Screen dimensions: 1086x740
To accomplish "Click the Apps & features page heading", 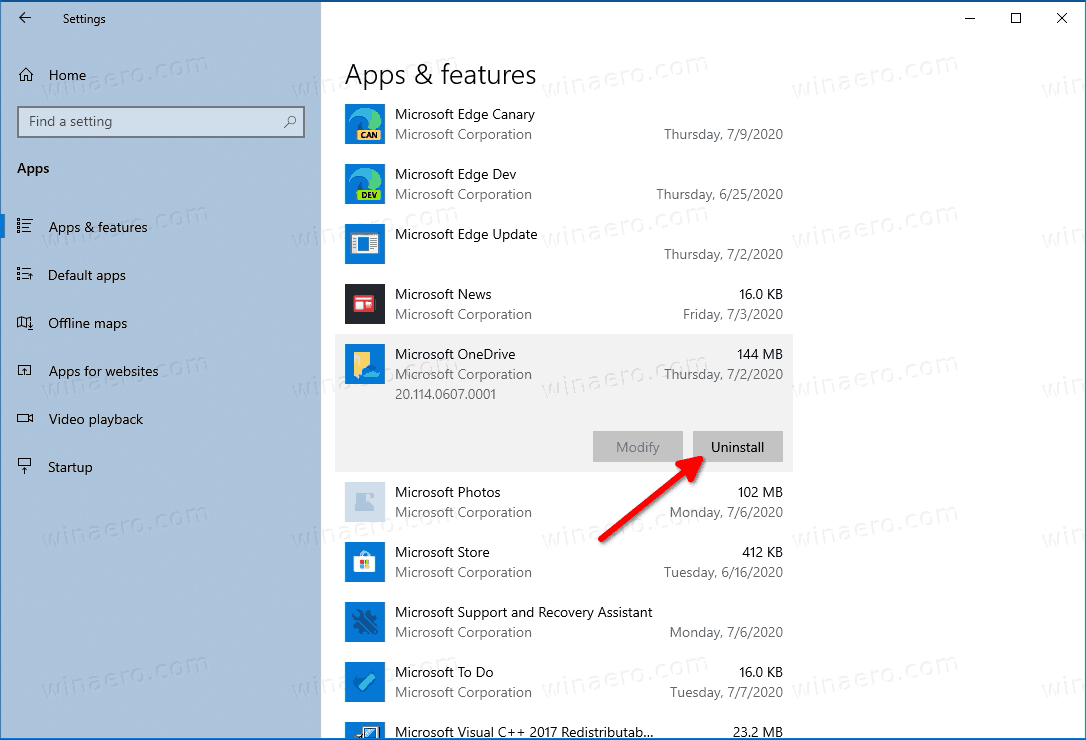I will [440, 75].
